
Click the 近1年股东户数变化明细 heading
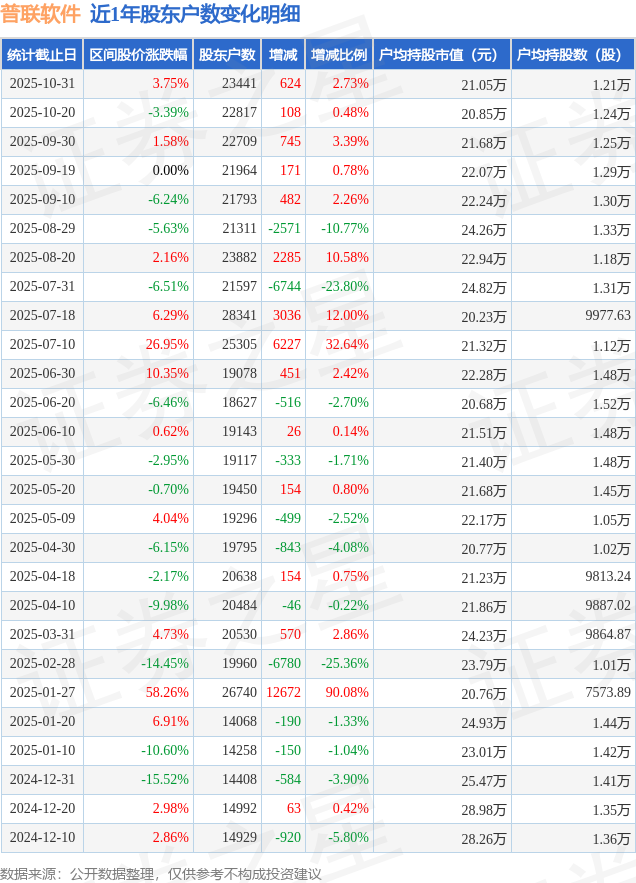[x=180, y=14]
